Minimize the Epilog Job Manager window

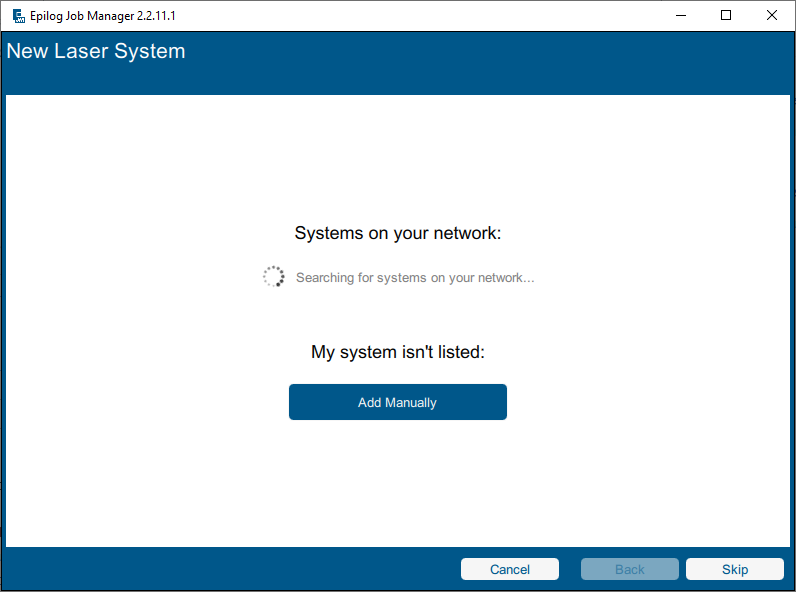click(681, 16)
